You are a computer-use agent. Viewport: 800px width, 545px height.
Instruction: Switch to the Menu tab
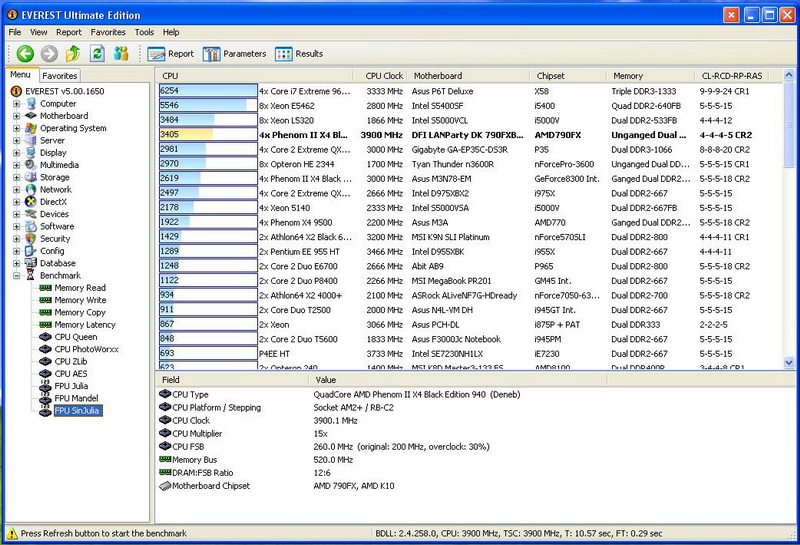pyautogui.click(x=21, y=75)
